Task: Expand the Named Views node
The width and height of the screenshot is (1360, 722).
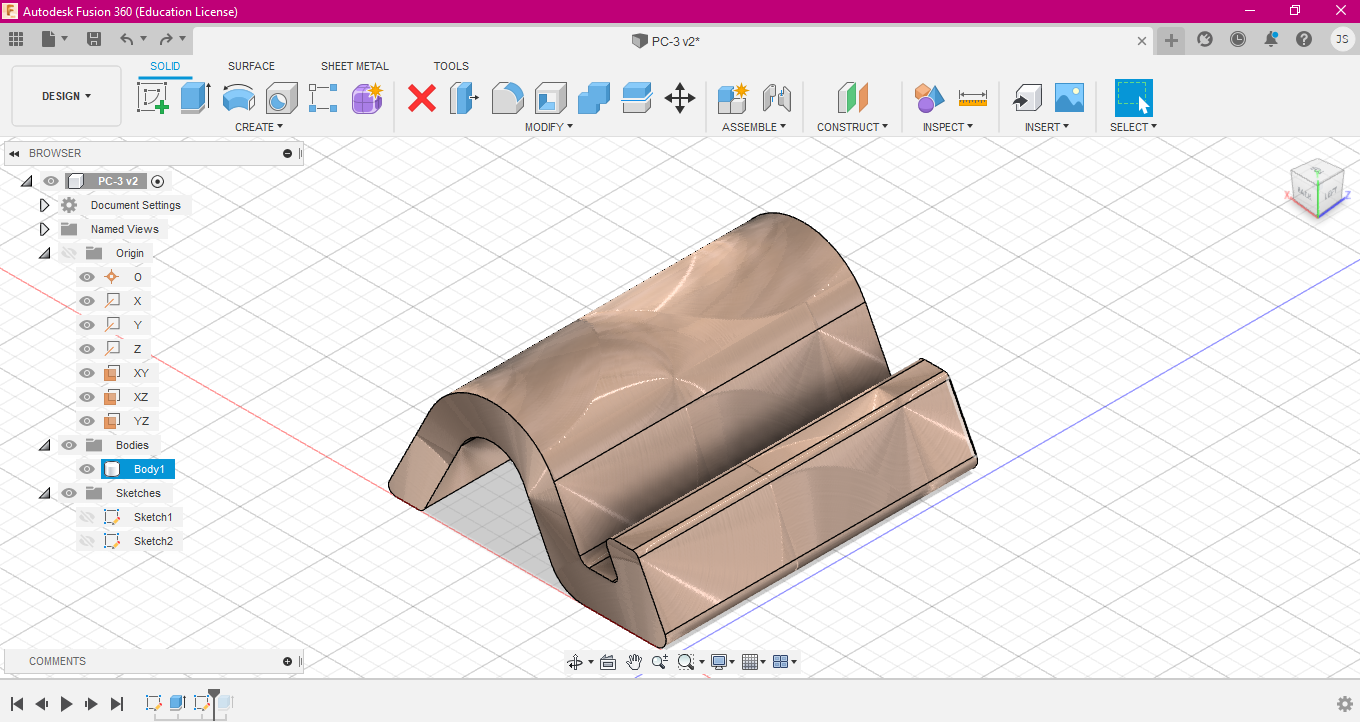Action: (x=44, y=229)
